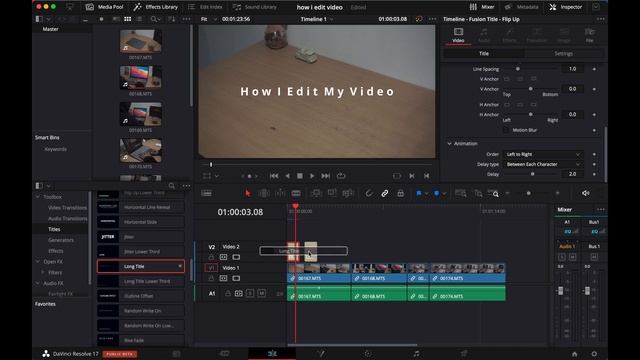Screen dimensions: 640x360
Task: Click the H Anchor slider handle
Action: (x=531, y=114)
